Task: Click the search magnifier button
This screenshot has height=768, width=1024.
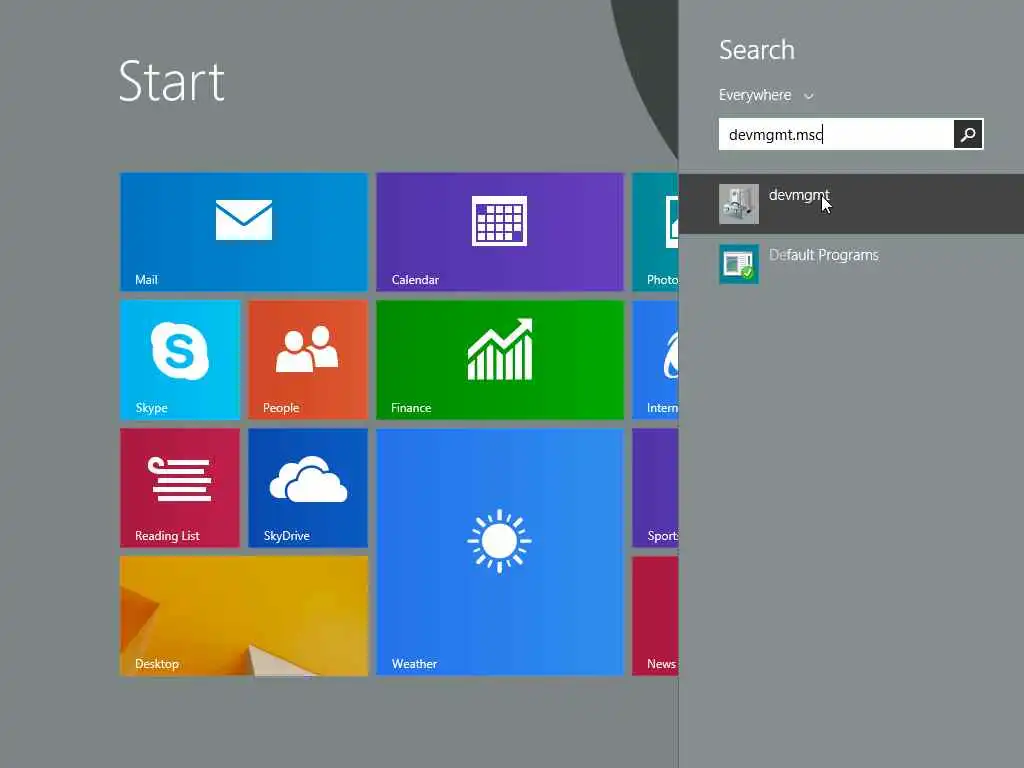Action: point(968,134)
